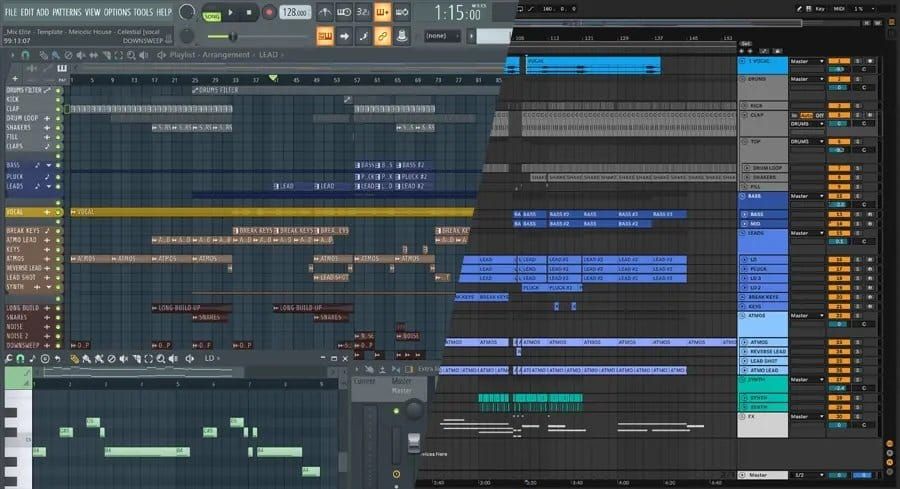The image size is (900, 489).
Task: Select the Master track at bottom right
Action: (x=763, y=475)
